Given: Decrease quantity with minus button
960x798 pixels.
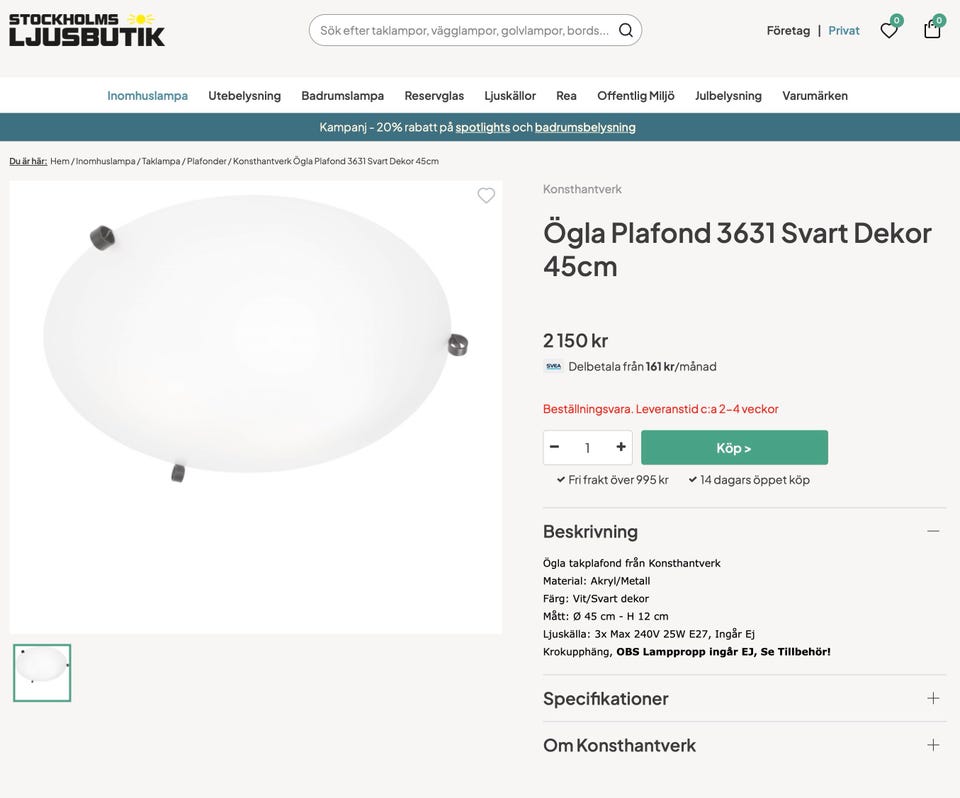Looking at the screenshot, I should [x=555, y=447].
